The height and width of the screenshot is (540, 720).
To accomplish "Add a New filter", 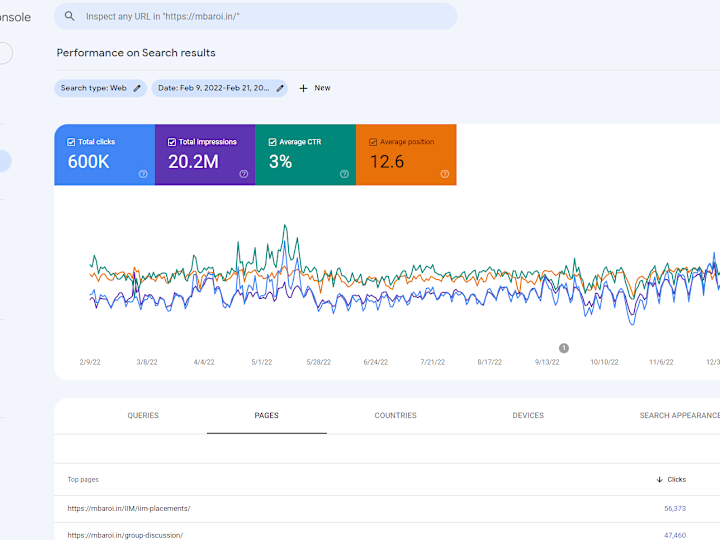I will [315, 88].
